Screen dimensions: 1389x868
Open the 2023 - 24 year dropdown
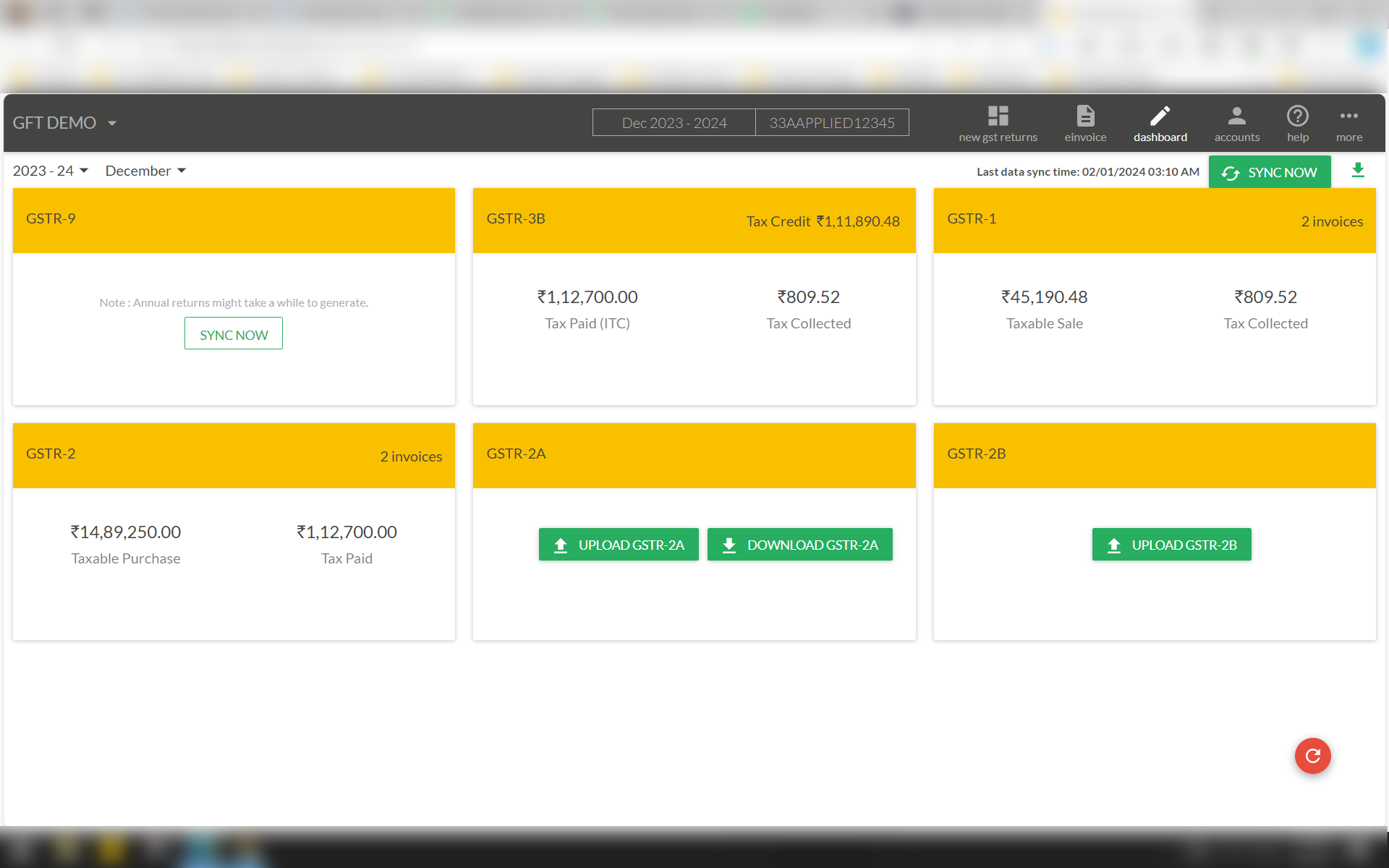[x=51, y=171]
